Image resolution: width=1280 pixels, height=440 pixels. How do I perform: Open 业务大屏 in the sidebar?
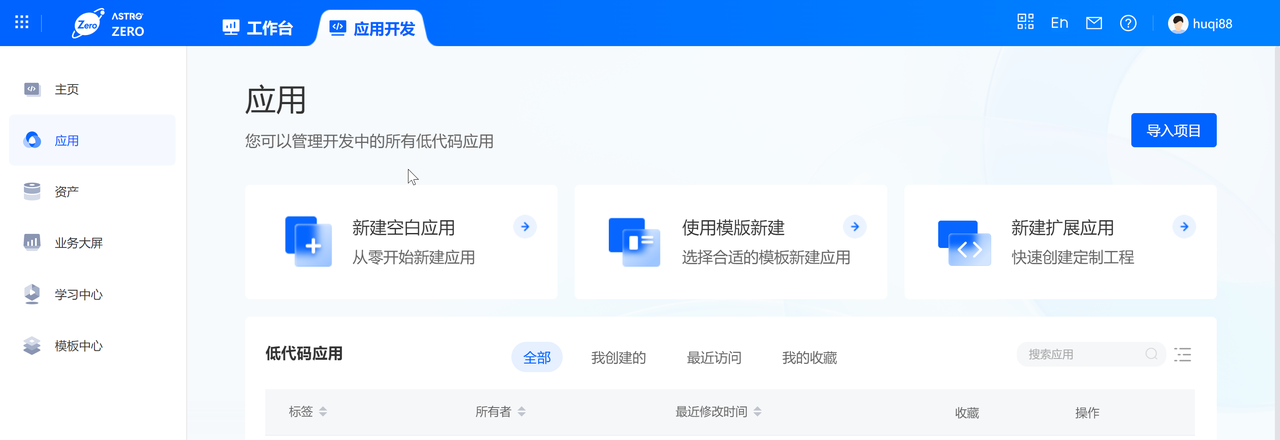pos(92,242)
